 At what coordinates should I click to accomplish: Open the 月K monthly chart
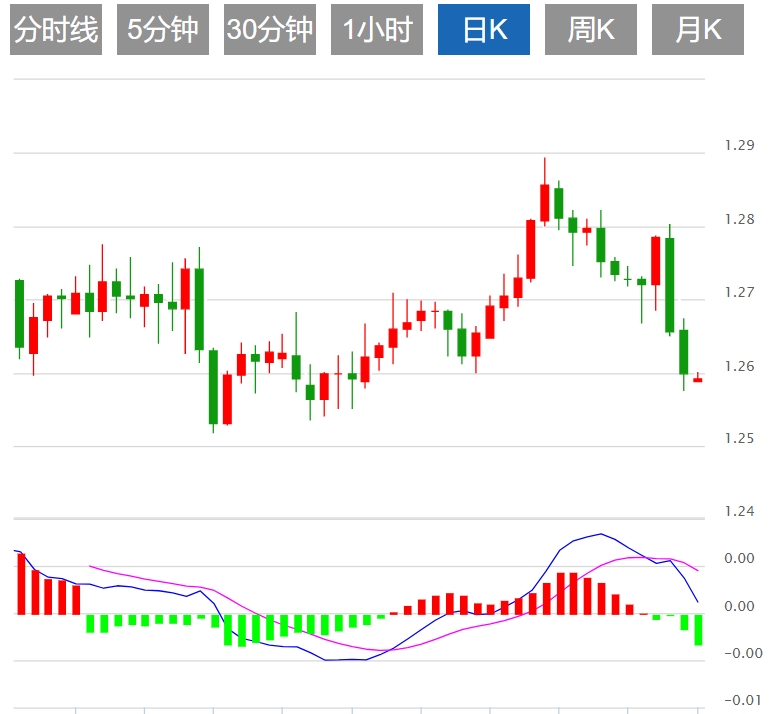698,30
